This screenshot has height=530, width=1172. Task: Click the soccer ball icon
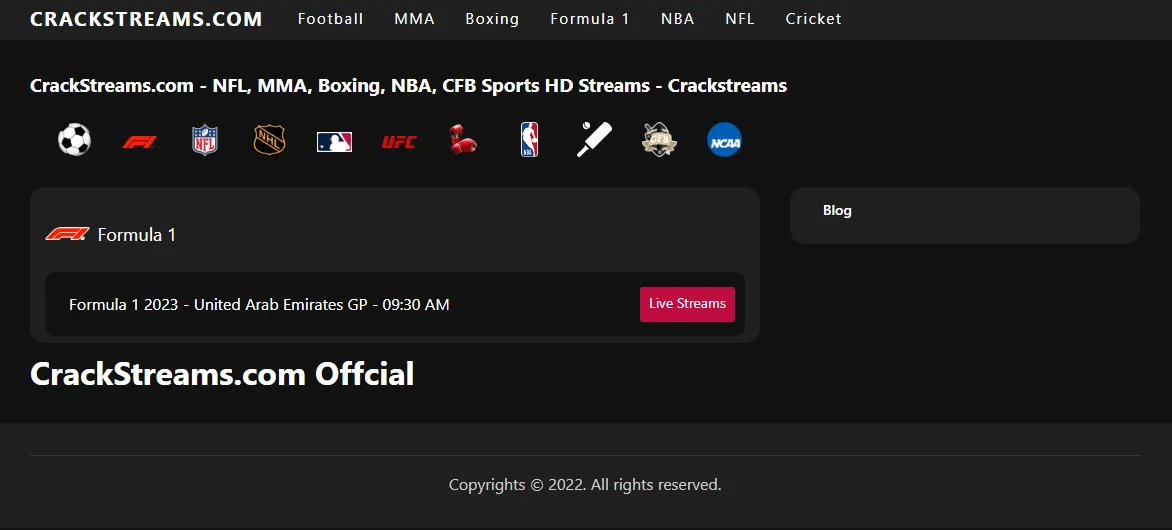click(x=74, y=140)
